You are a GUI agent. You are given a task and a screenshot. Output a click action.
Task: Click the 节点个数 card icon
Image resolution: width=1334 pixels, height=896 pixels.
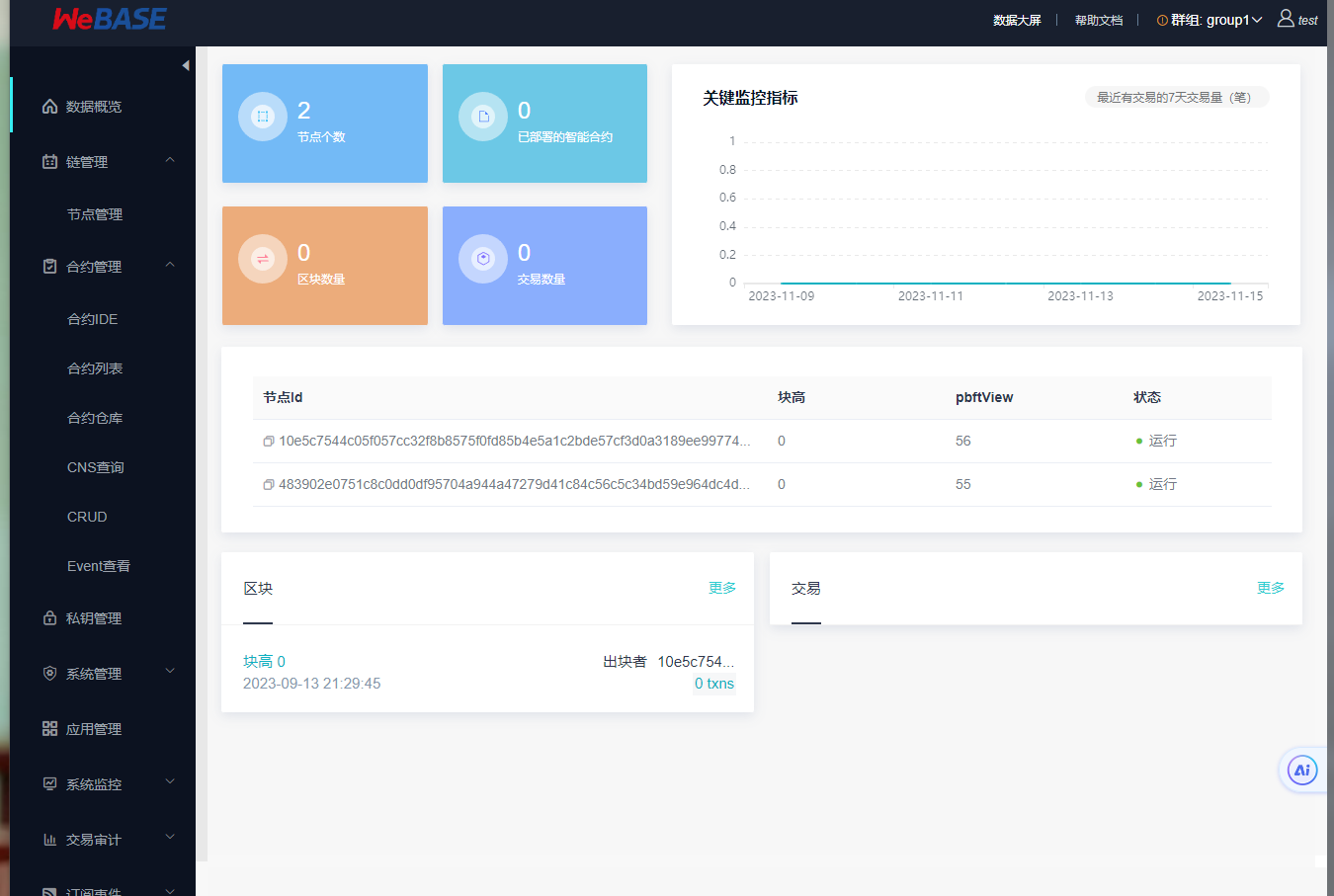pos(262,116)
